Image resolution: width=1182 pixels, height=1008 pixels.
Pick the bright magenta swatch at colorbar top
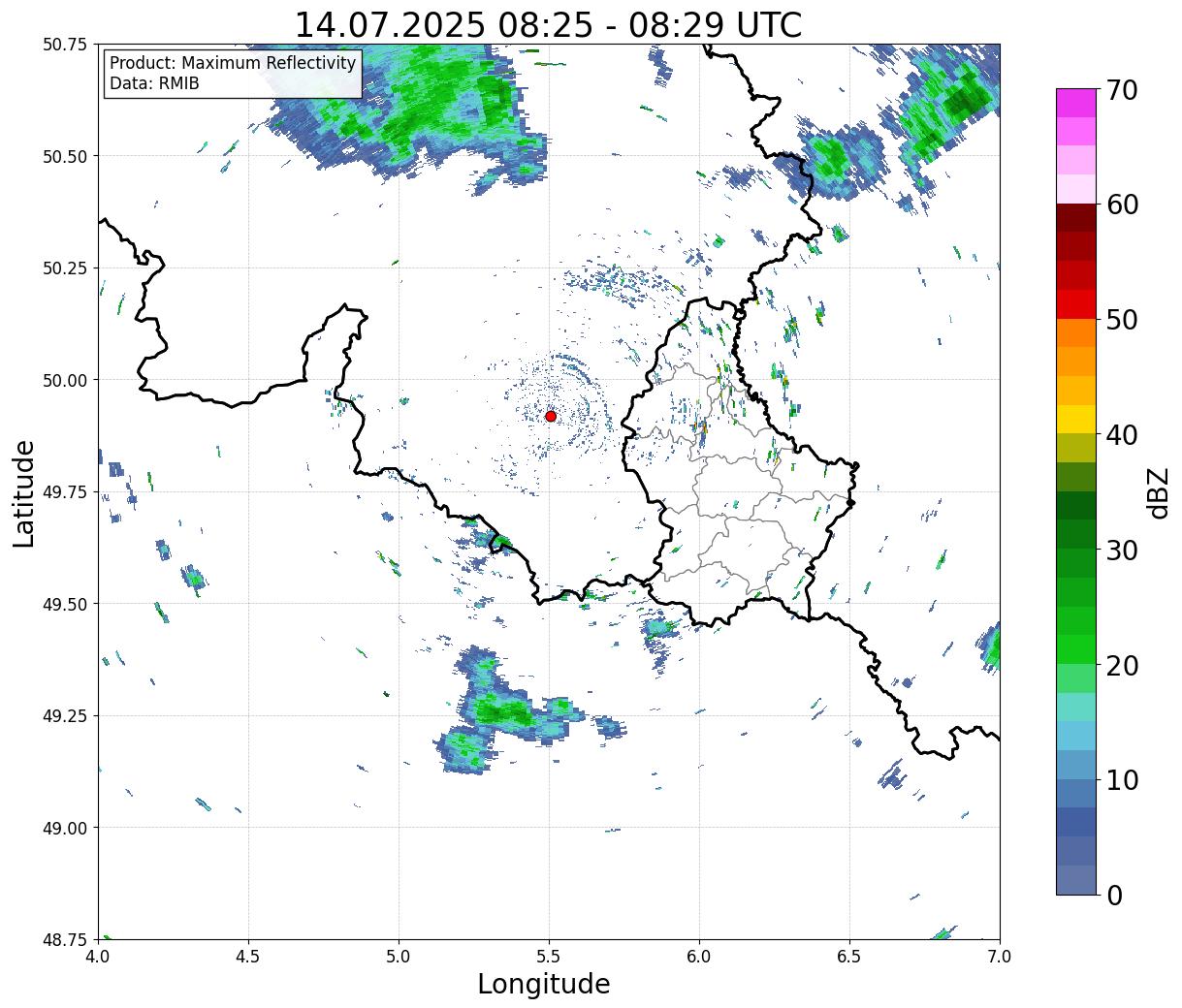[x=1075, y=103]
